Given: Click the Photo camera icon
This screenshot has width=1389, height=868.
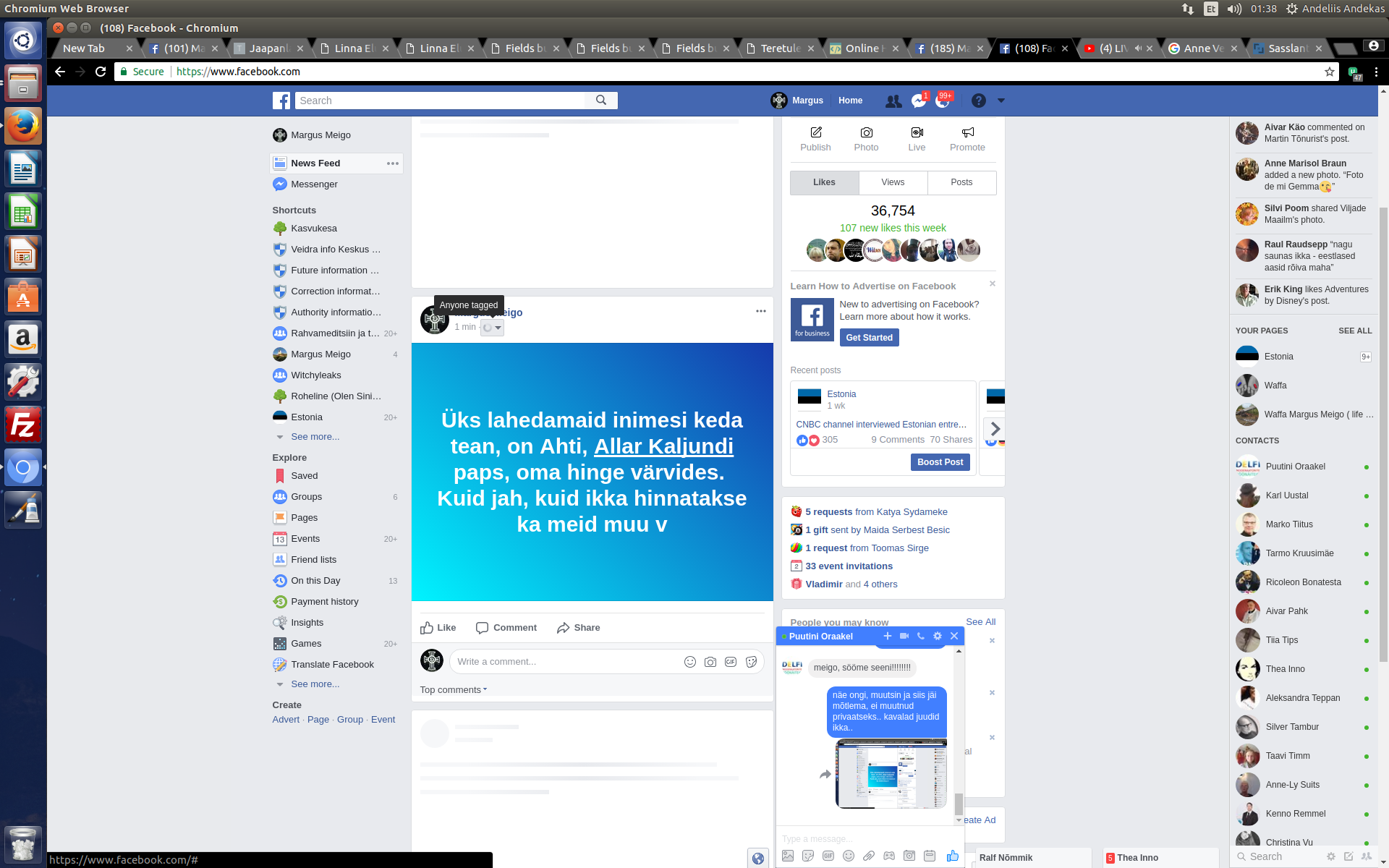Looking at the screenshot, I should coord(866,132).
